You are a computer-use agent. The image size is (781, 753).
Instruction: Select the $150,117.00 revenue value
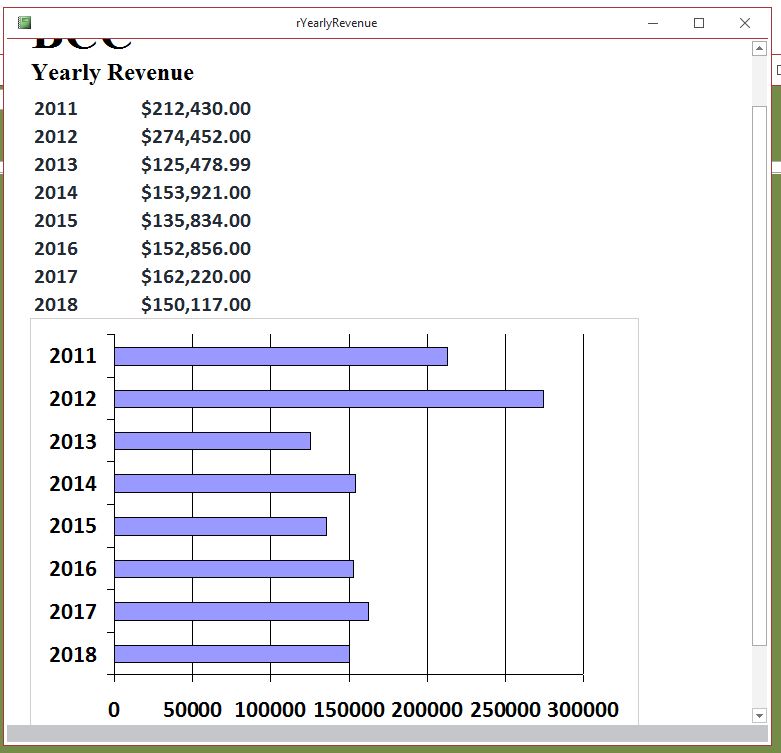click(196, 304)
